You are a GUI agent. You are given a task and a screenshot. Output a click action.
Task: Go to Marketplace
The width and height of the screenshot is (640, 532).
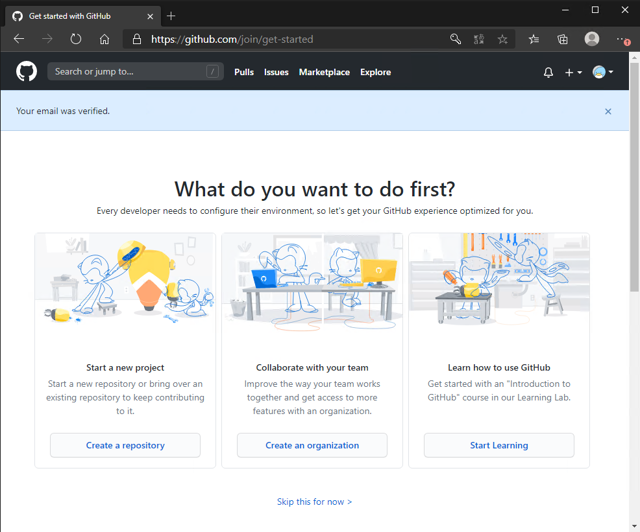324,72
